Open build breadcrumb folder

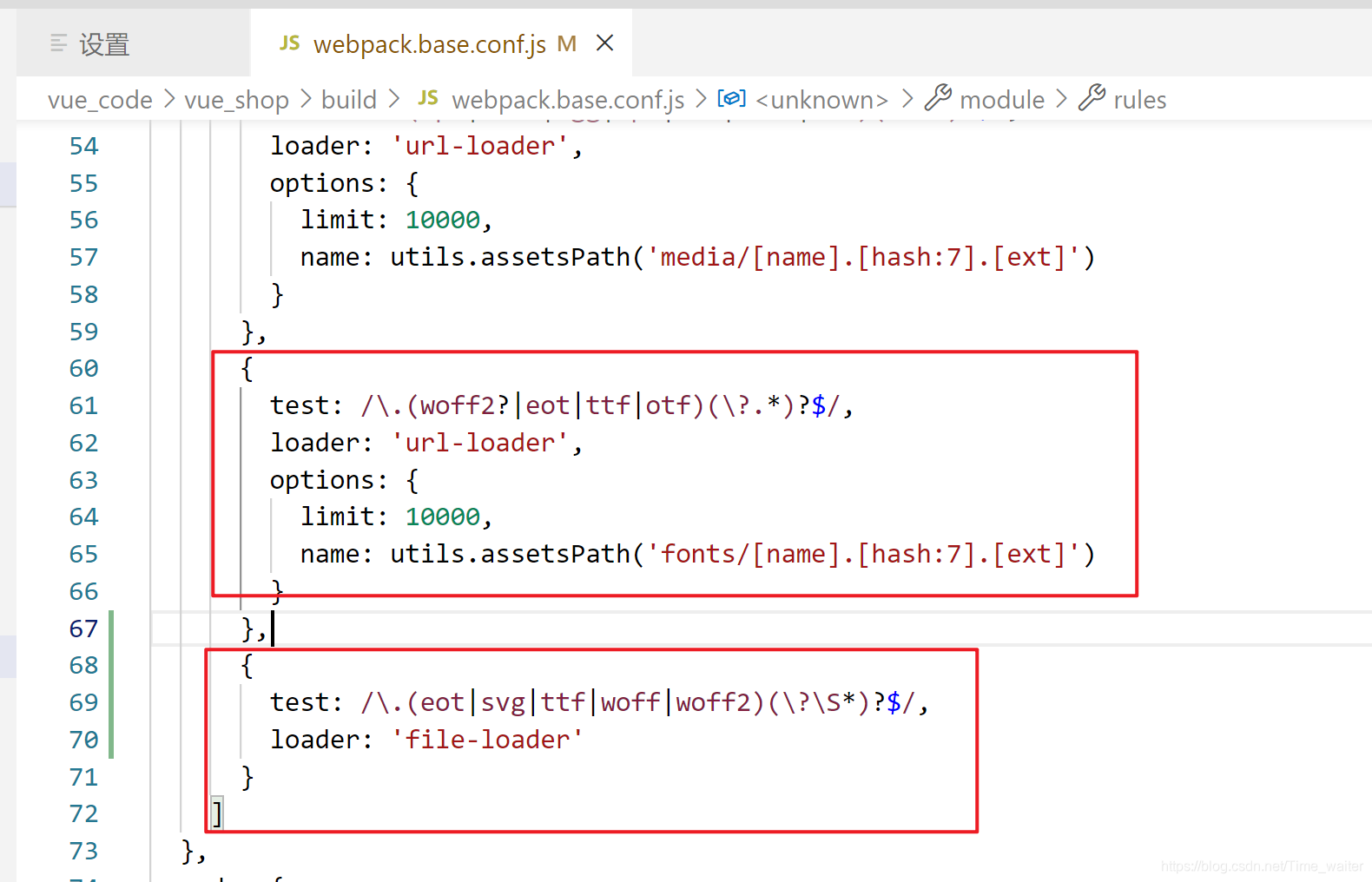[x=349, y=100]
